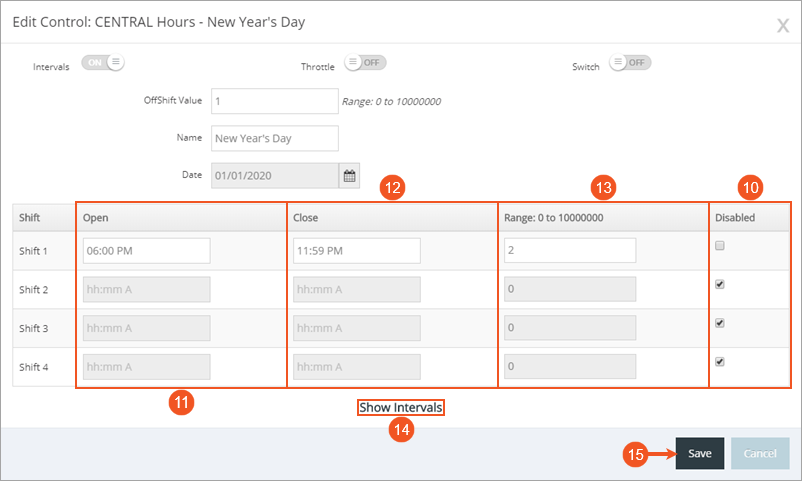Enable the Switch toggle

point(630,62)
